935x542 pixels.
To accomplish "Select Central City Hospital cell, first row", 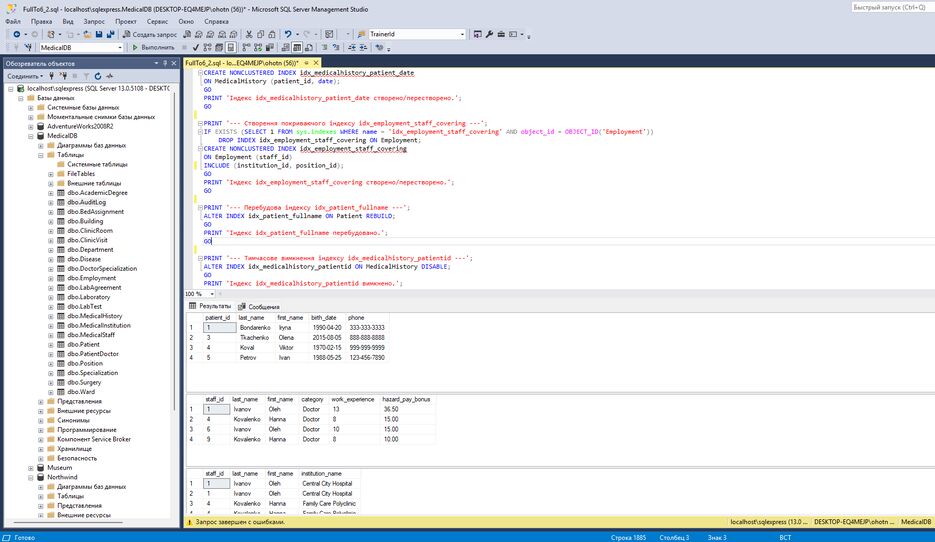I will [x=327, y=484].
